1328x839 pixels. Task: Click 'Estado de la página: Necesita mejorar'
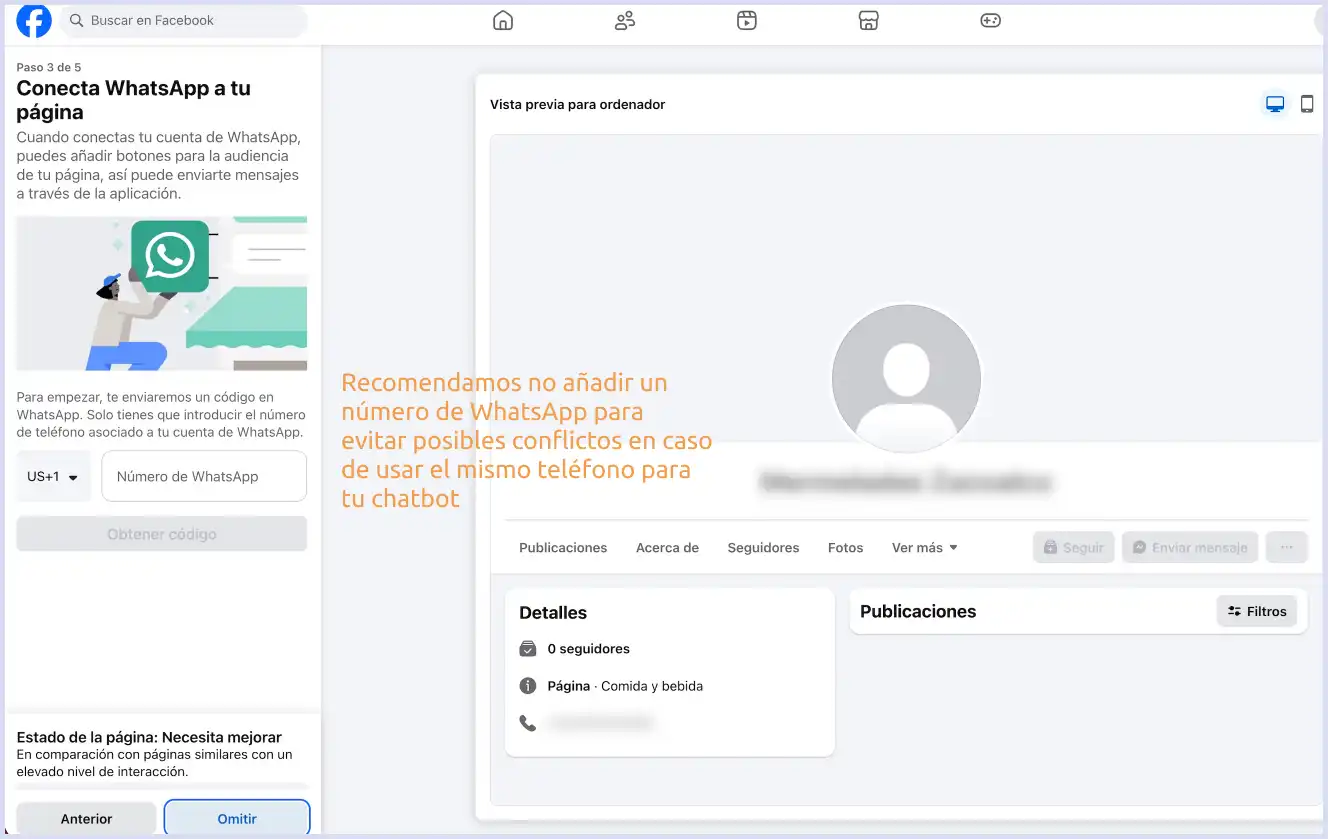(x=149, y=737)
